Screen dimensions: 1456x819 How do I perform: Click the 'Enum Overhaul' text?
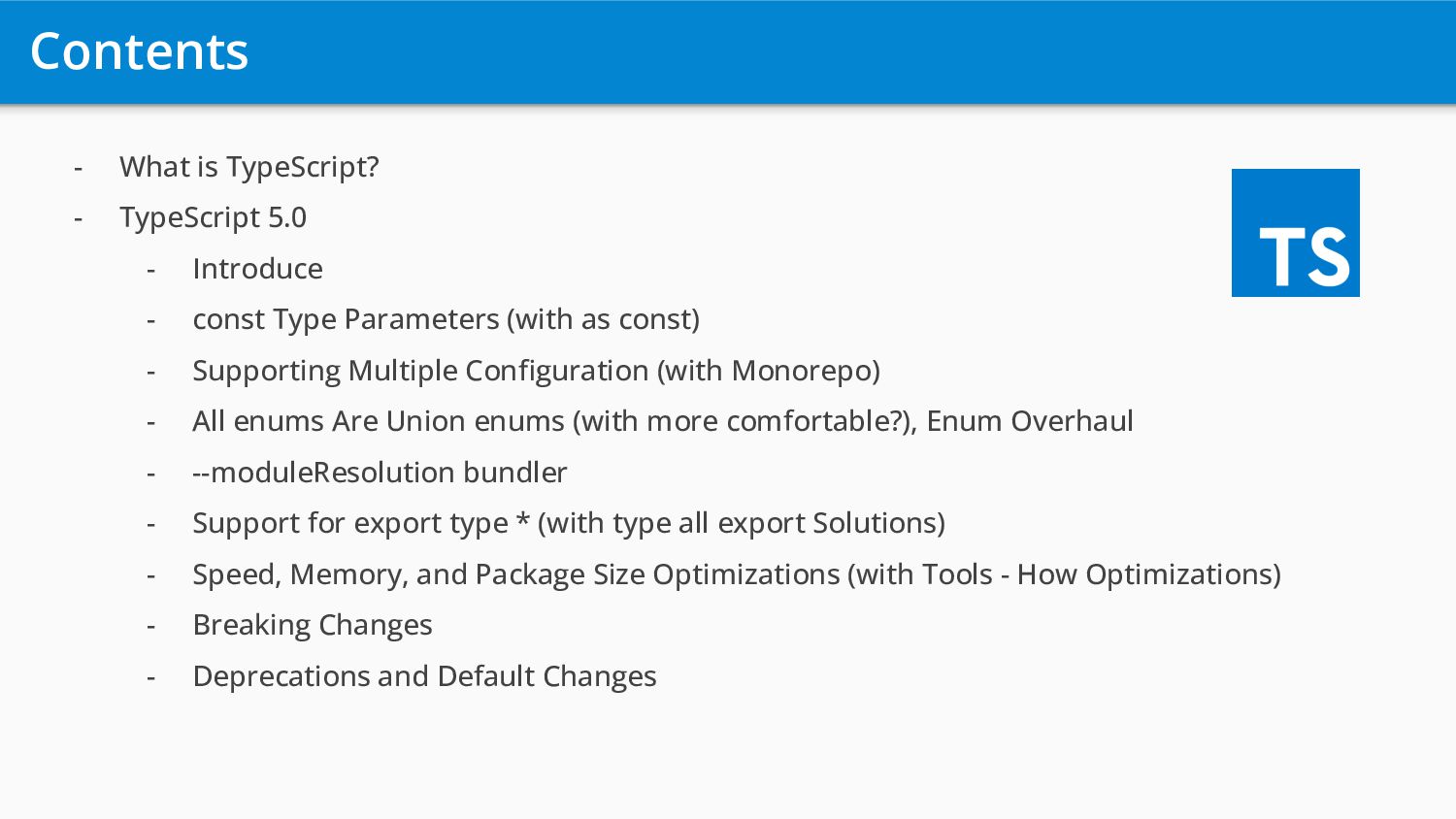(1030, 421)
